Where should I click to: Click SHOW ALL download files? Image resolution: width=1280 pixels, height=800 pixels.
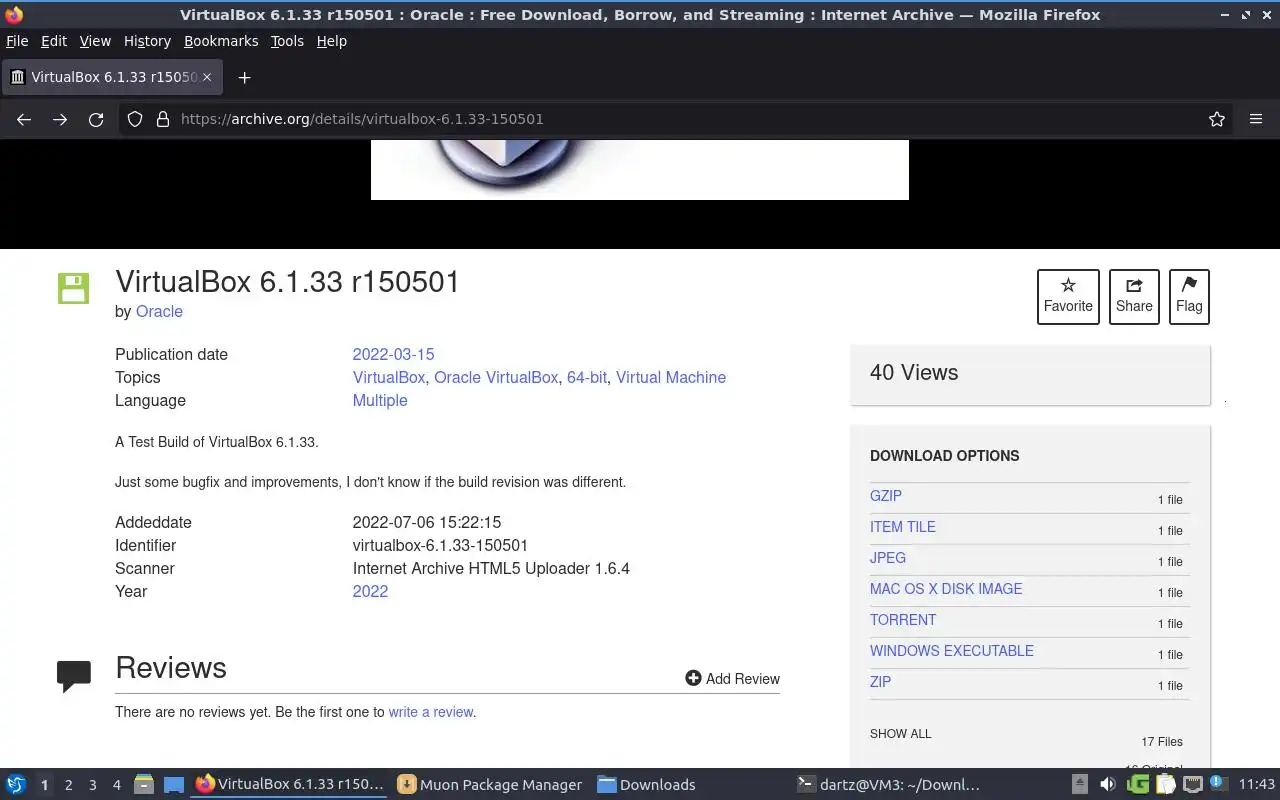pos(900,733)
